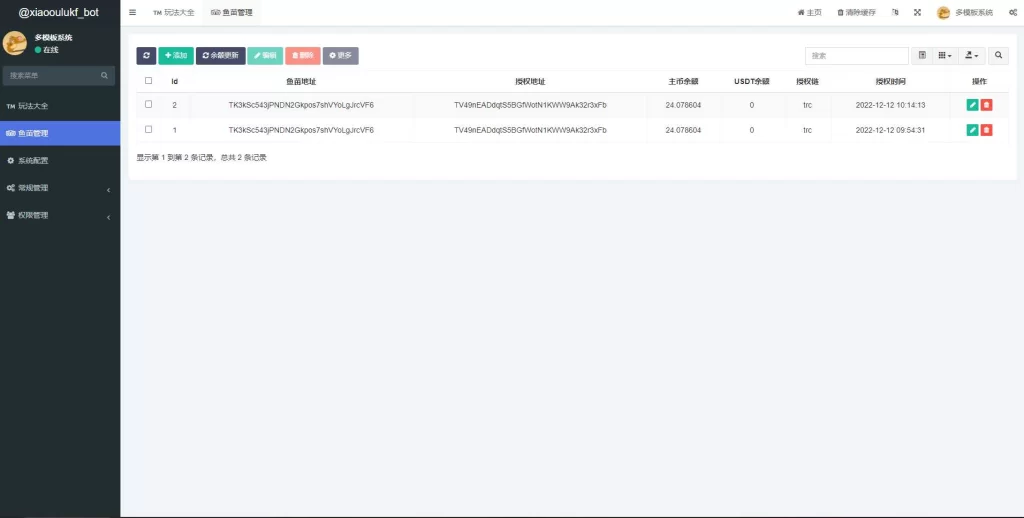The image size is (1024, 518).
Task: Toggle the sidebar hamburger menu icon
Action: coord(132,12)
